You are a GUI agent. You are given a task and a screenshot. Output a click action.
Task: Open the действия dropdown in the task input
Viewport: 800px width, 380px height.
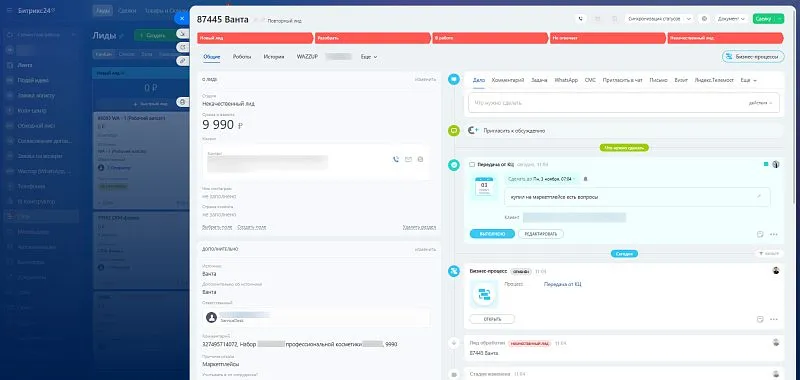[x=760, y=103]
